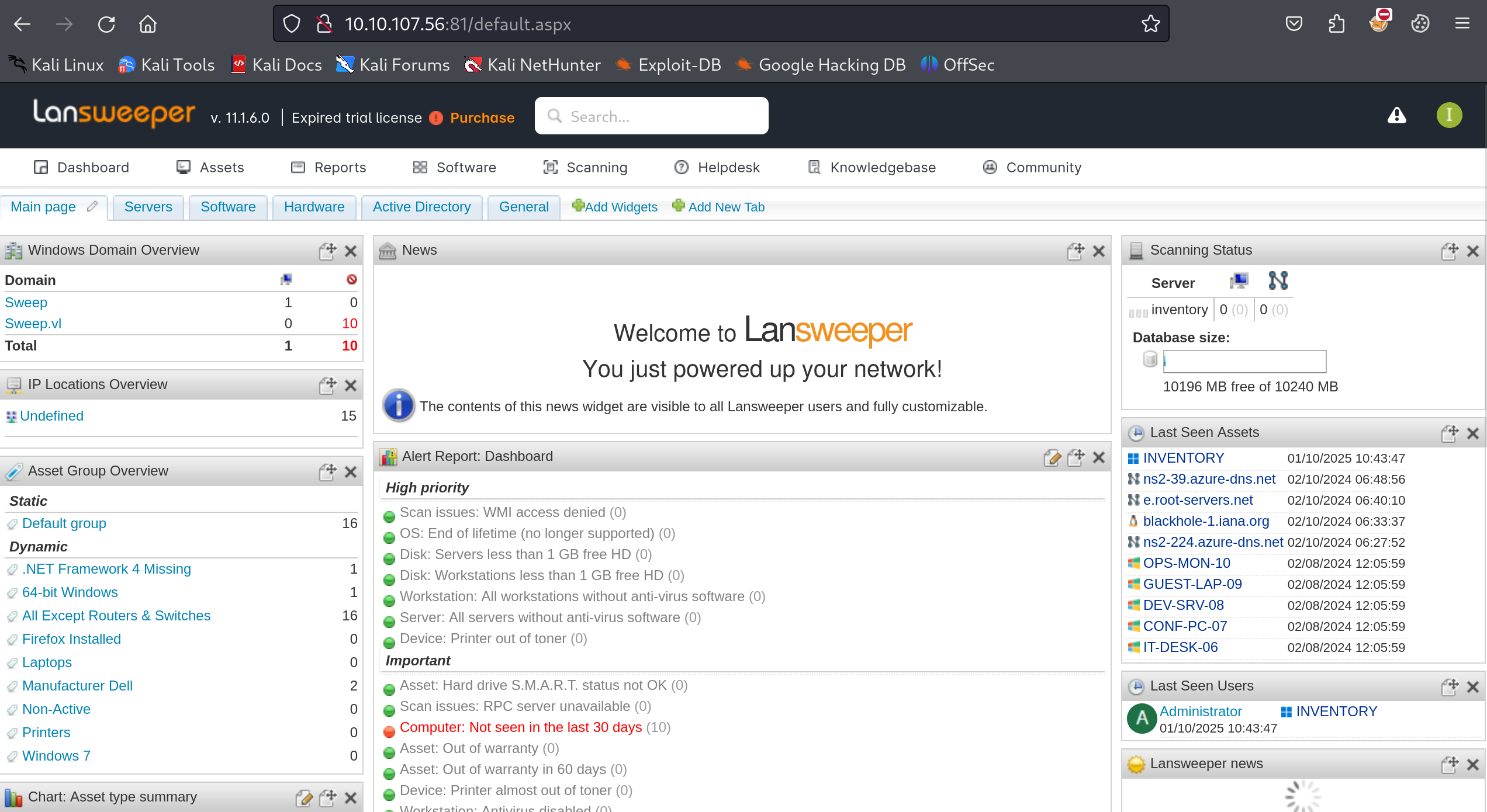Click the Lansweeper search input field
Image resolution: width=1487 pixels, height=812 pixels.
[660, 117]
